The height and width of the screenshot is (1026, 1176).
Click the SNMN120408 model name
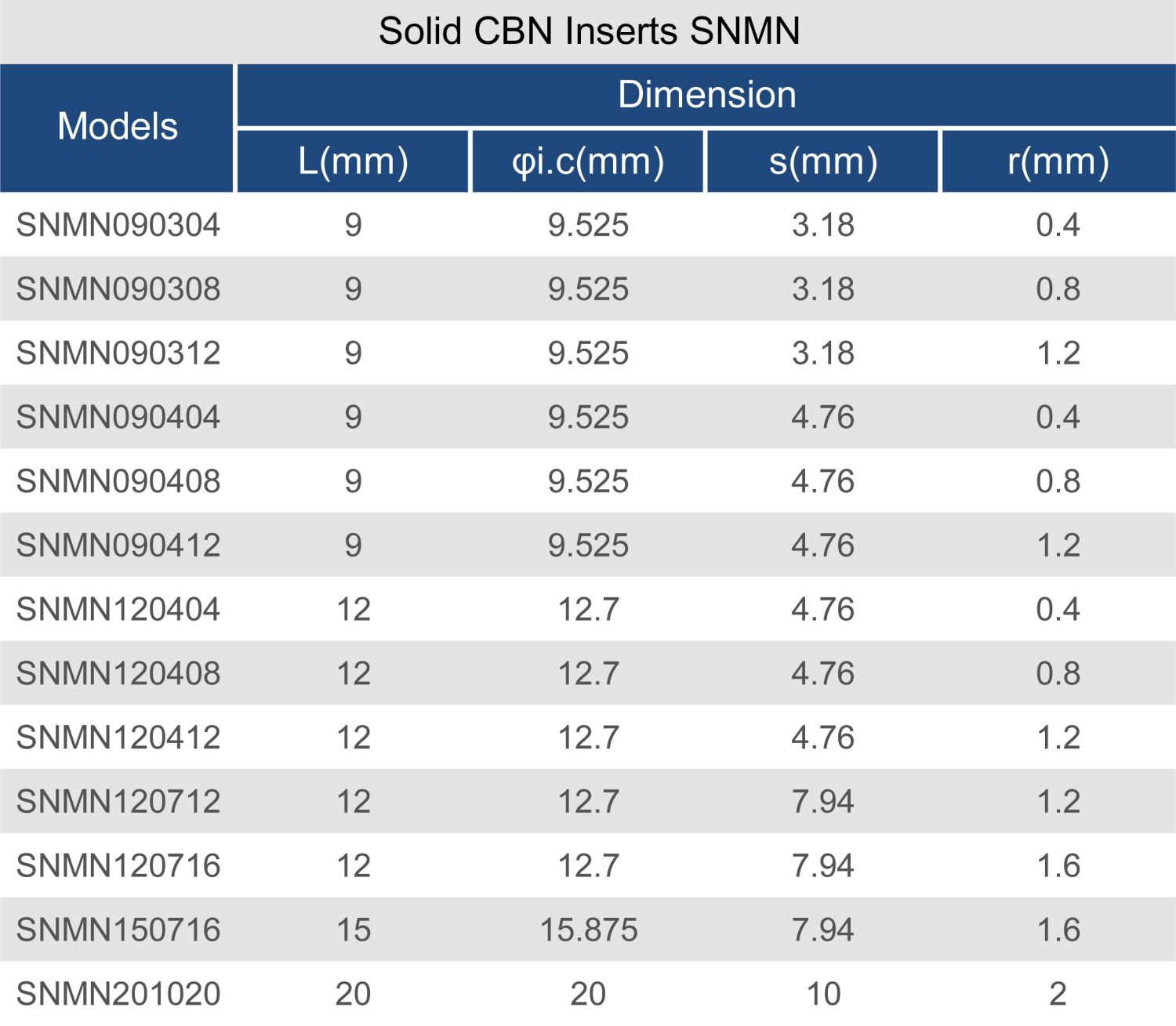click(x=118, y=674)
